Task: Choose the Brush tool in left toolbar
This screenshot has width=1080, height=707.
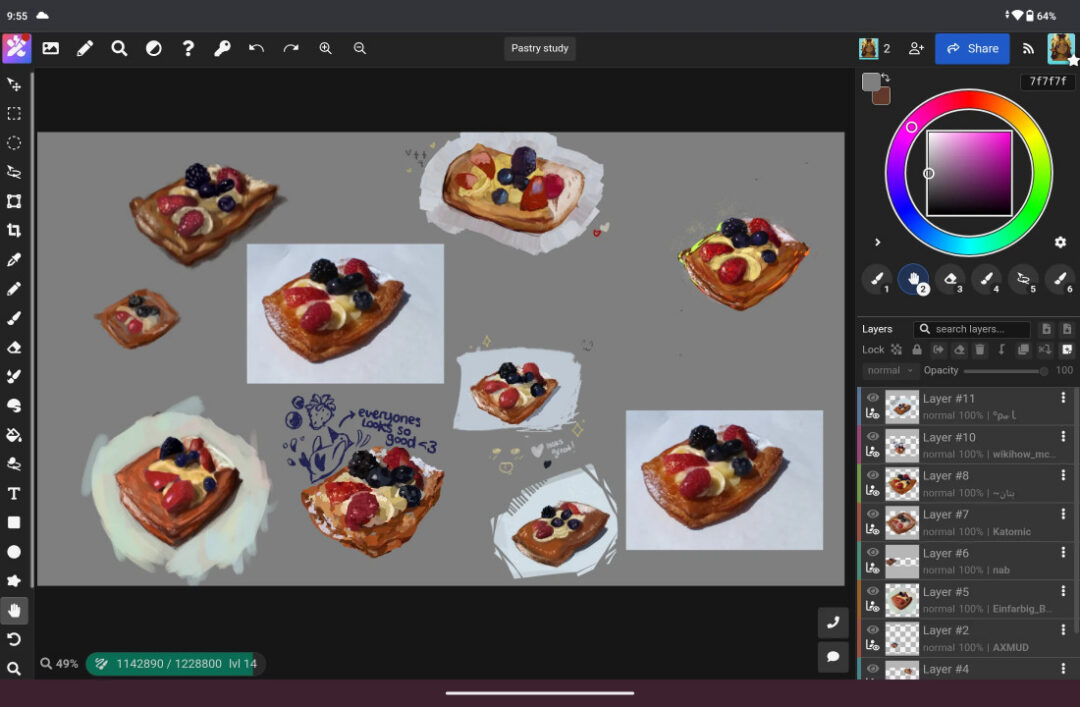Action: pyautogui.click(x=14, y=318)
